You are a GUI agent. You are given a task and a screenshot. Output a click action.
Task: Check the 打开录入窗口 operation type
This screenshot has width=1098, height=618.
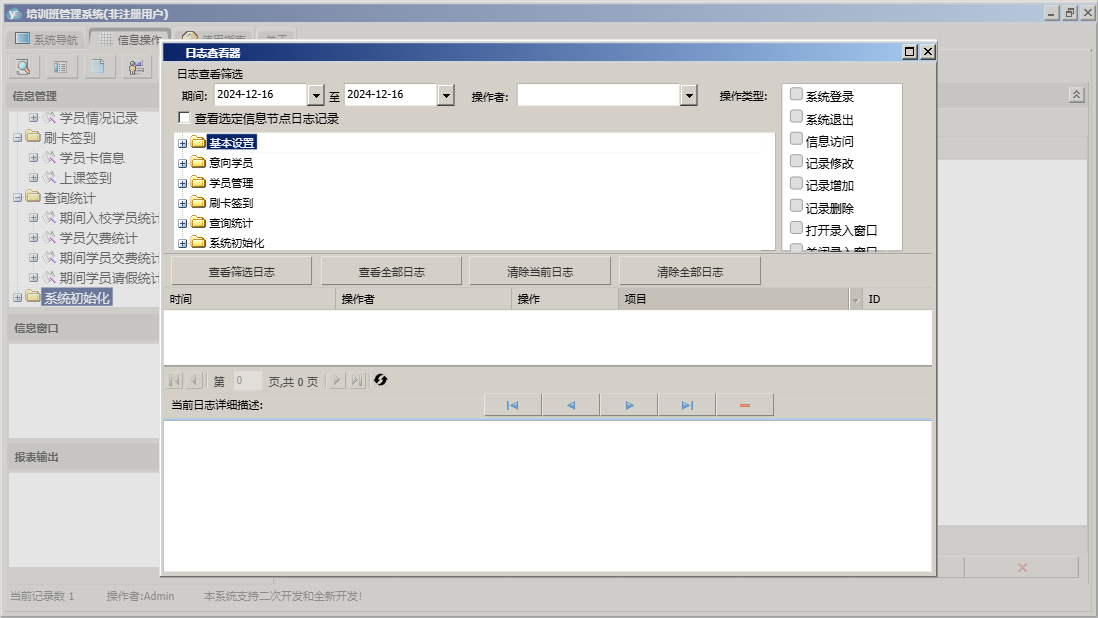click(x=796, y=227)
